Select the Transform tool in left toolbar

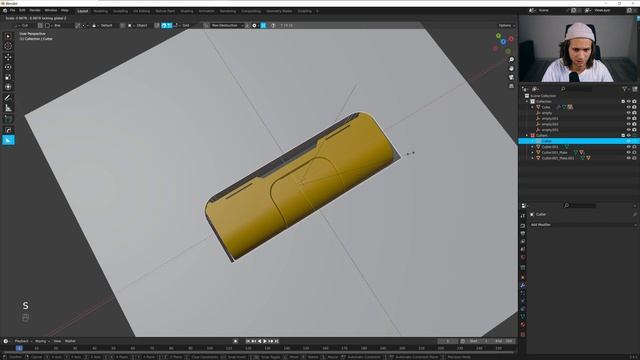[x=8, y=87]
